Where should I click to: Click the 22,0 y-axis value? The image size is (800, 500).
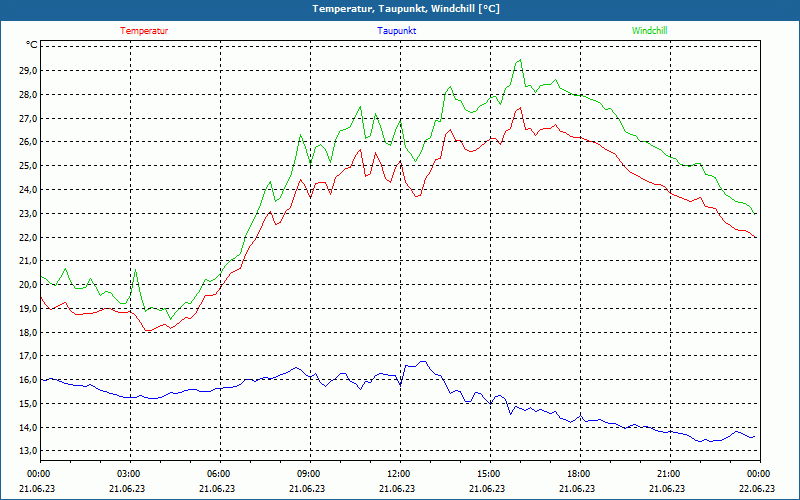(x=29, y=237)
